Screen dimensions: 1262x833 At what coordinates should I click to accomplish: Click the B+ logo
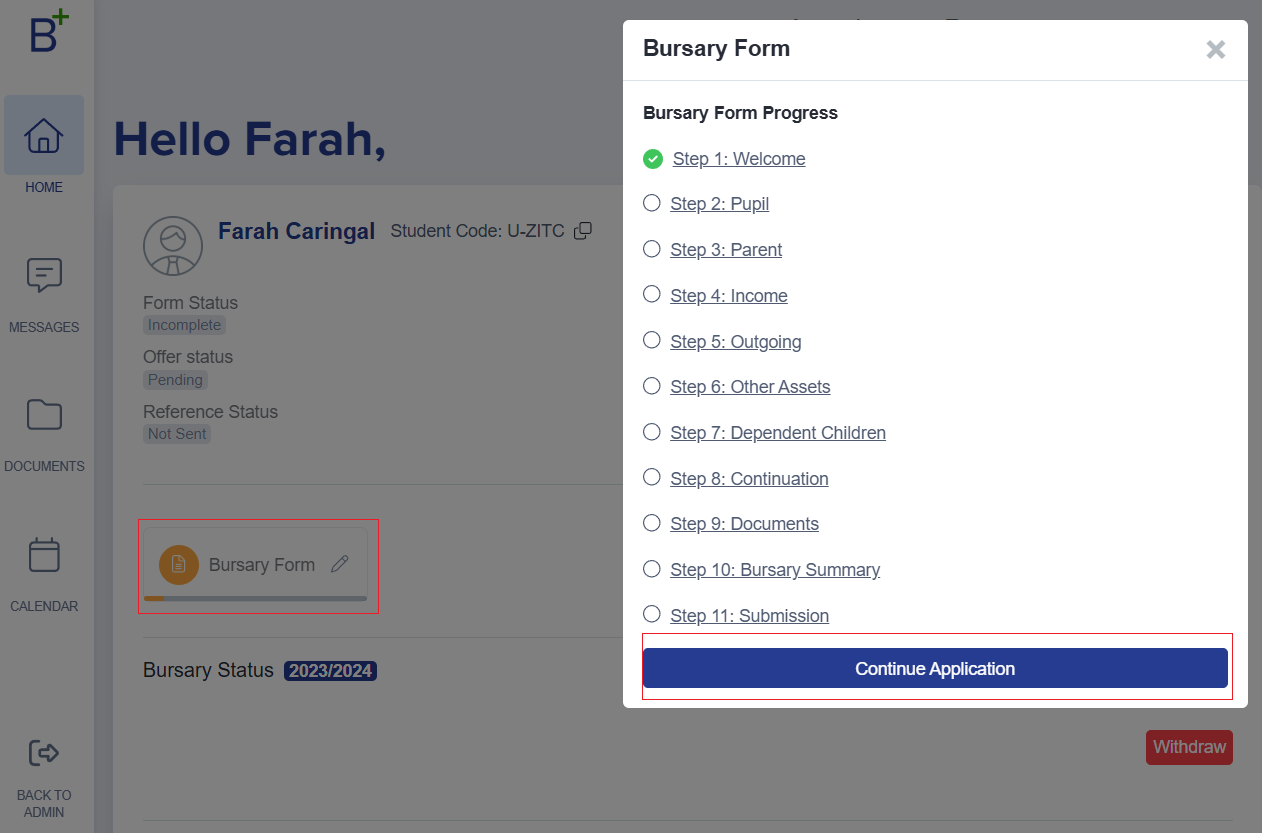click(x=48, y=32)
